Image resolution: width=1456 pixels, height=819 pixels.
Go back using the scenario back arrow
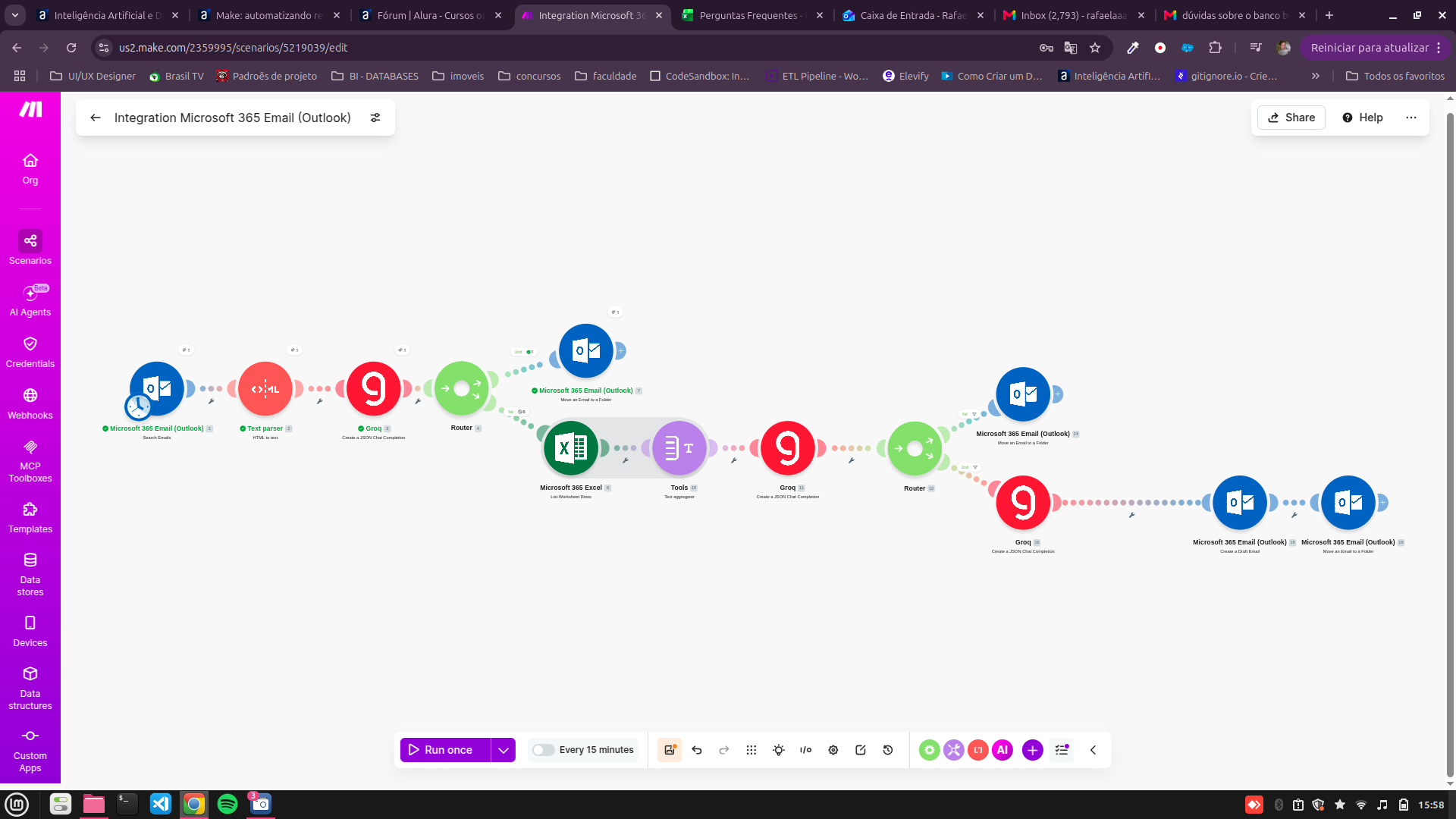pyautogui.click(x=96, y=118)
